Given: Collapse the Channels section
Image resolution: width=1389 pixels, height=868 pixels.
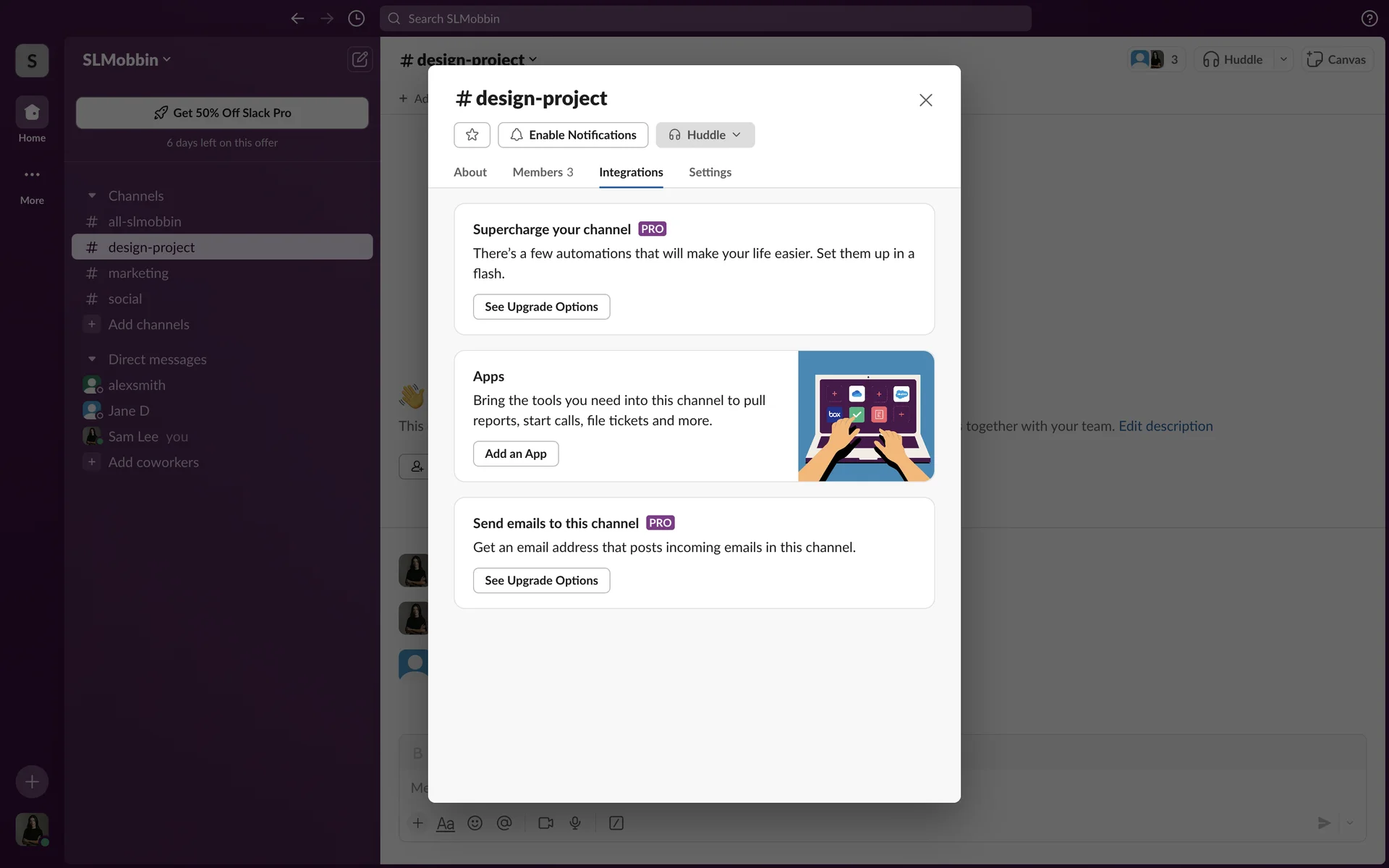Looking at the screenshot, I should coord(92,196).
